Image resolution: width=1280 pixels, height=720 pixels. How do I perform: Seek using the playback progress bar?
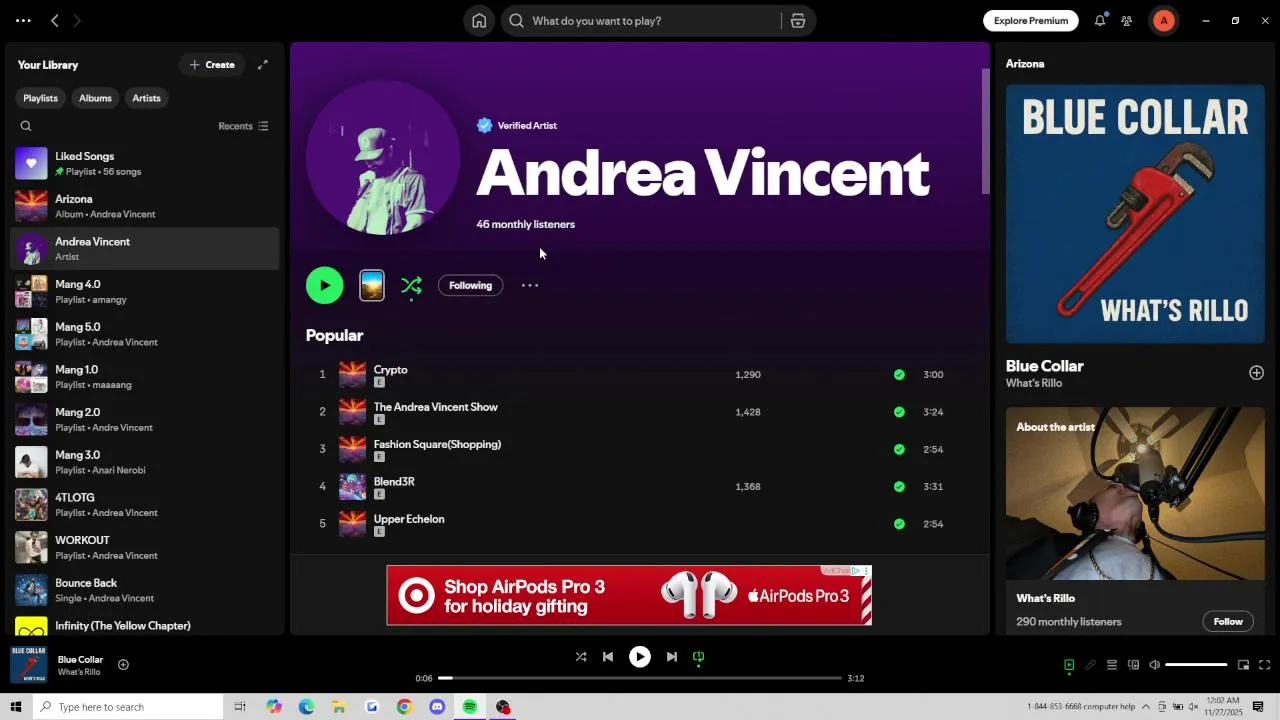640,678
